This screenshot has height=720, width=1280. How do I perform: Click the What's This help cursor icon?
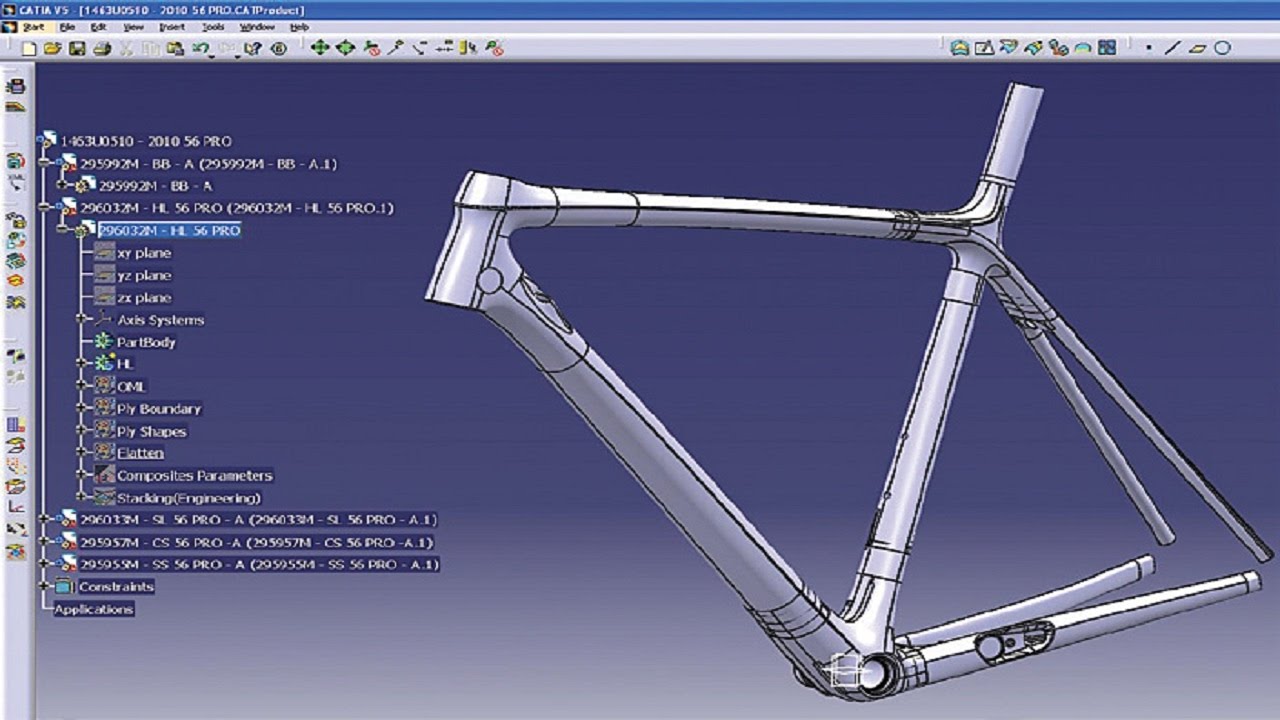254,48
